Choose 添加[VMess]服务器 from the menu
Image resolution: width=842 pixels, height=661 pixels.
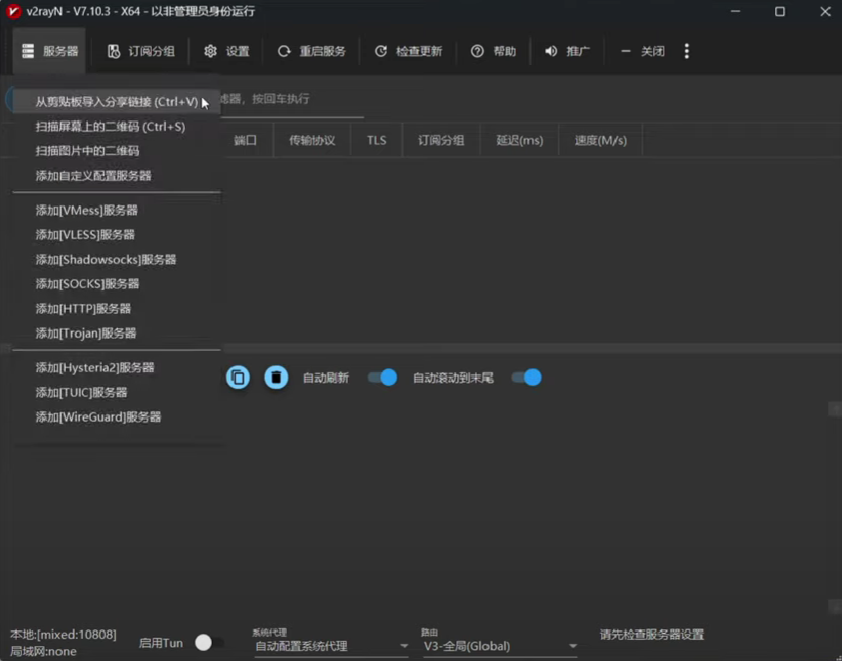86,210
